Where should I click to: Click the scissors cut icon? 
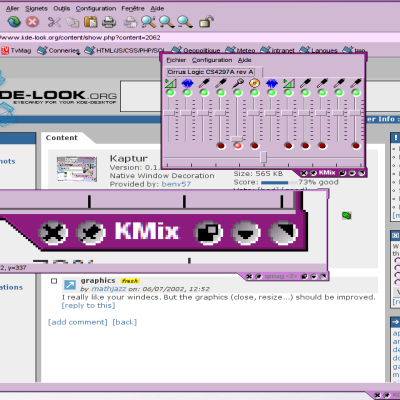pyautogui.click(x=54, y=22)
